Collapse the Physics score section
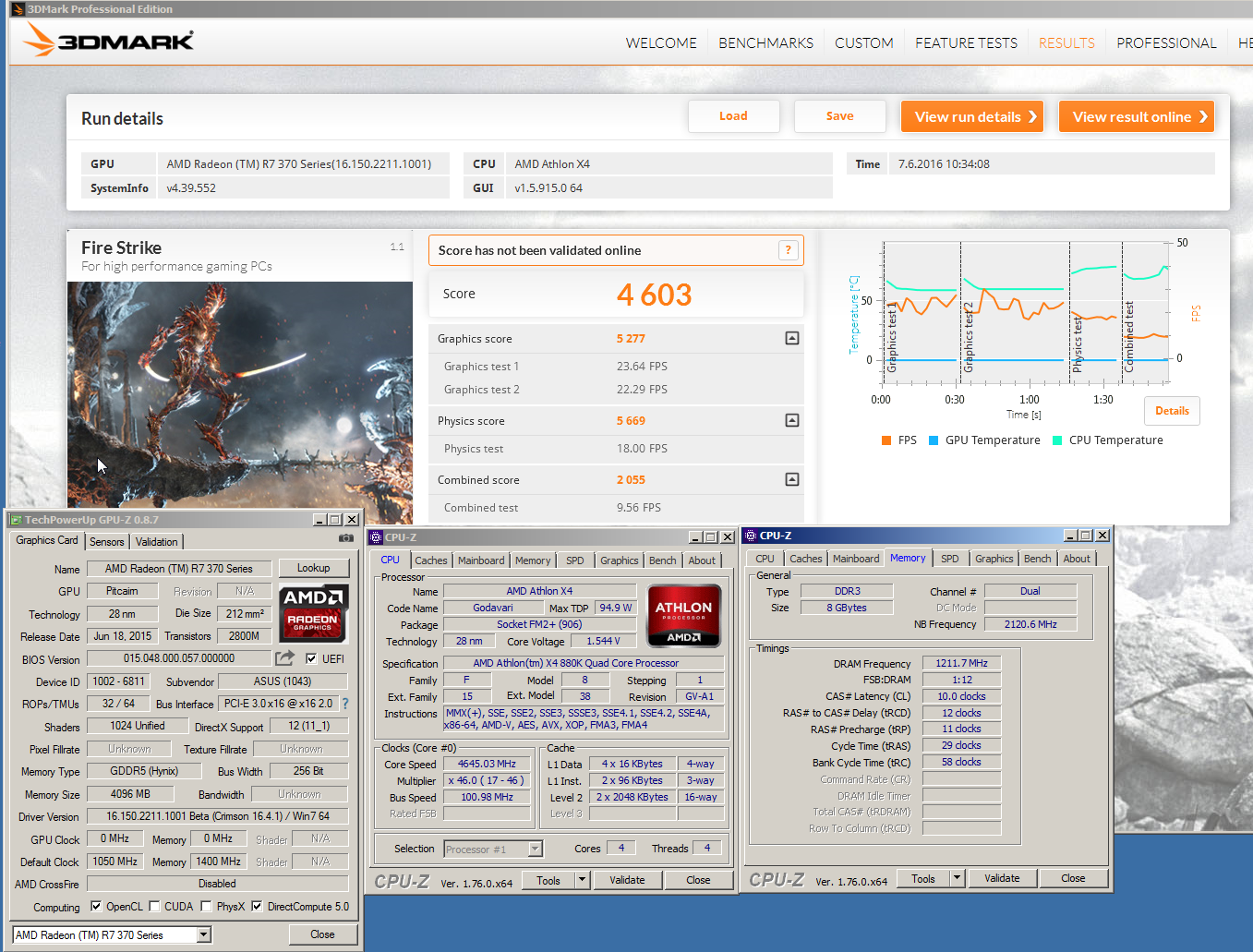The image size is (1253, 952). (791, 420)
